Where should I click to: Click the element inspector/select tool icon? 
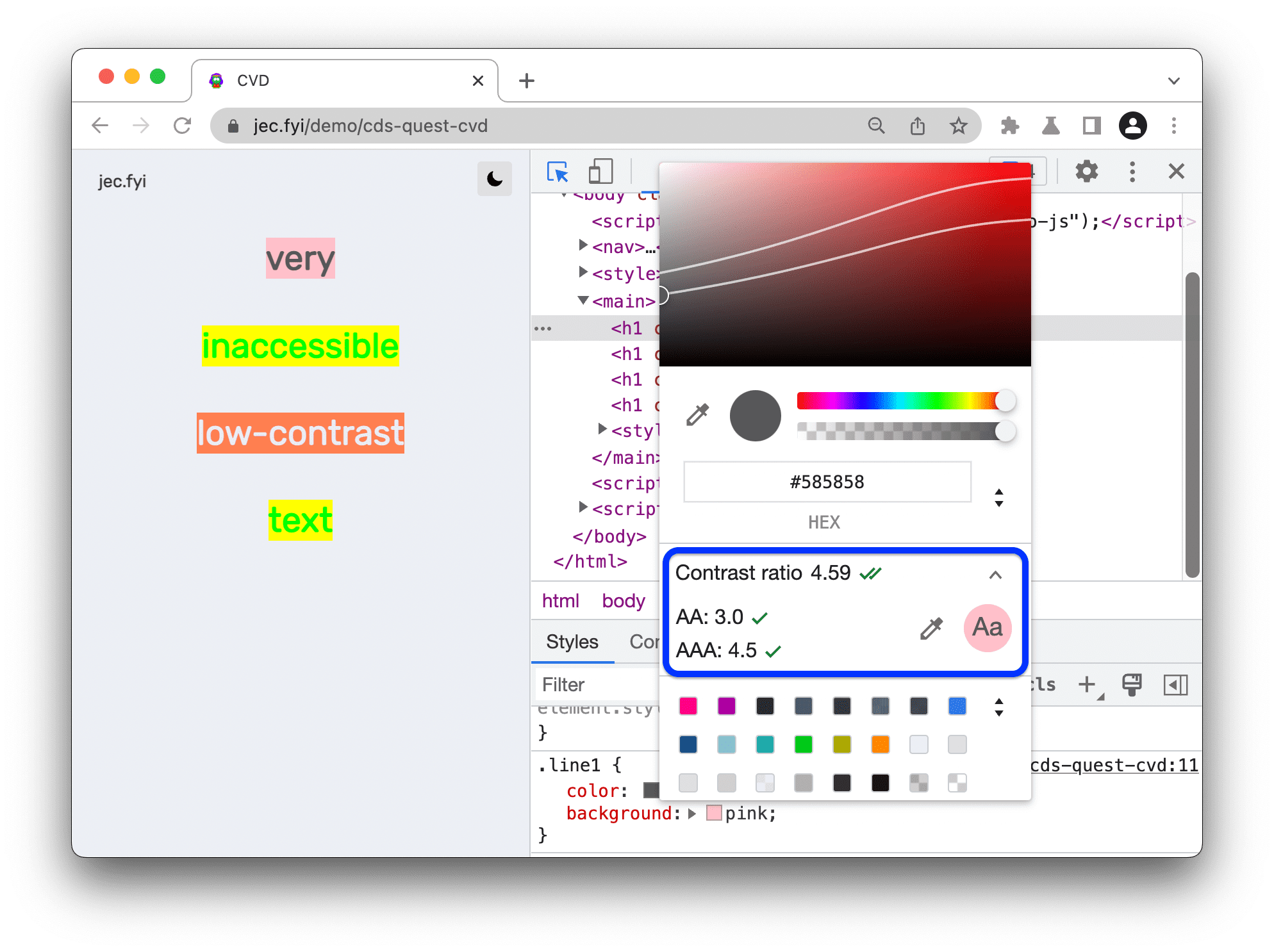[557, 170]
